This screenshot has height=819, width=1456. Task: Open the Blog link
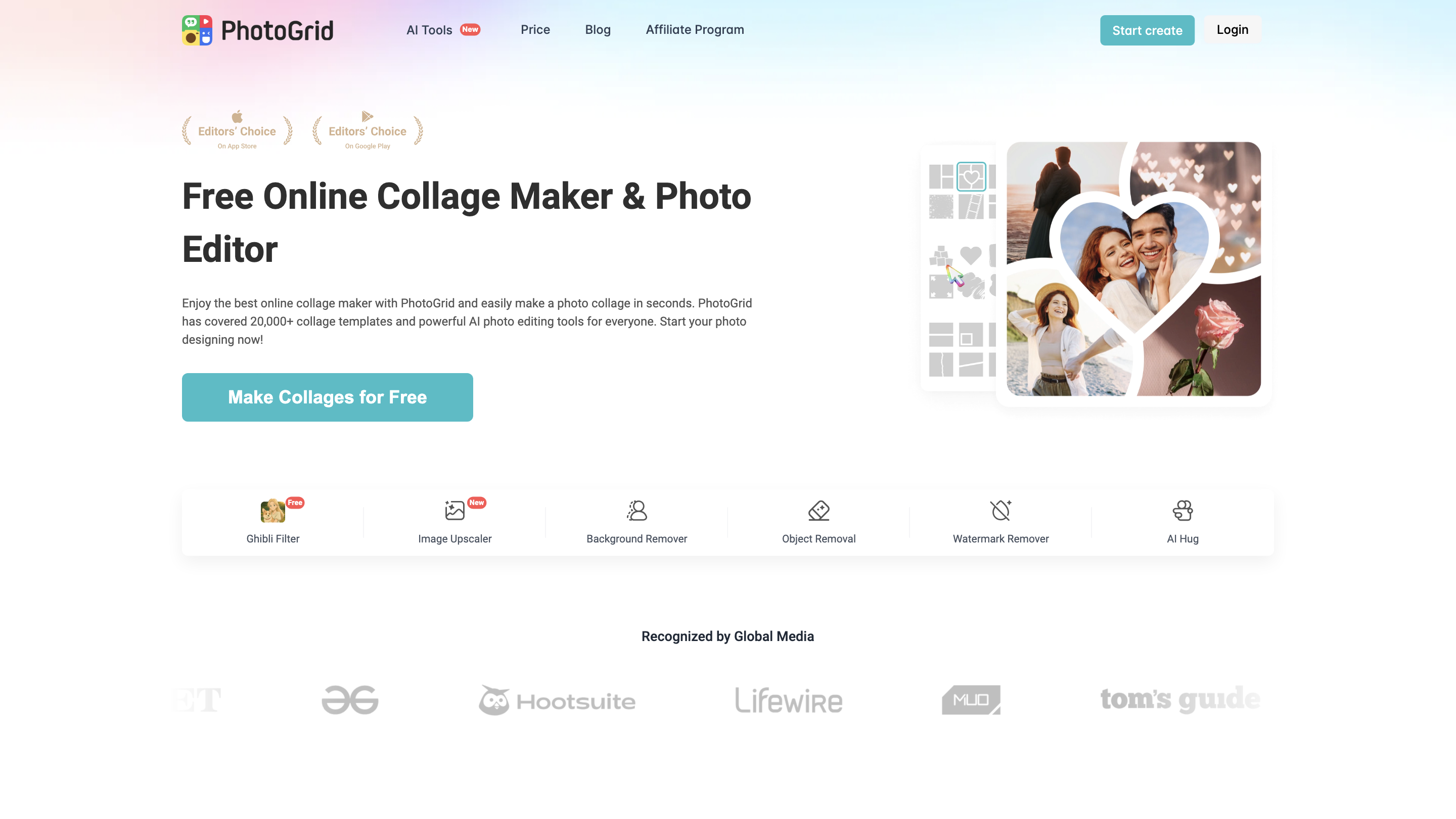point(598,30)
